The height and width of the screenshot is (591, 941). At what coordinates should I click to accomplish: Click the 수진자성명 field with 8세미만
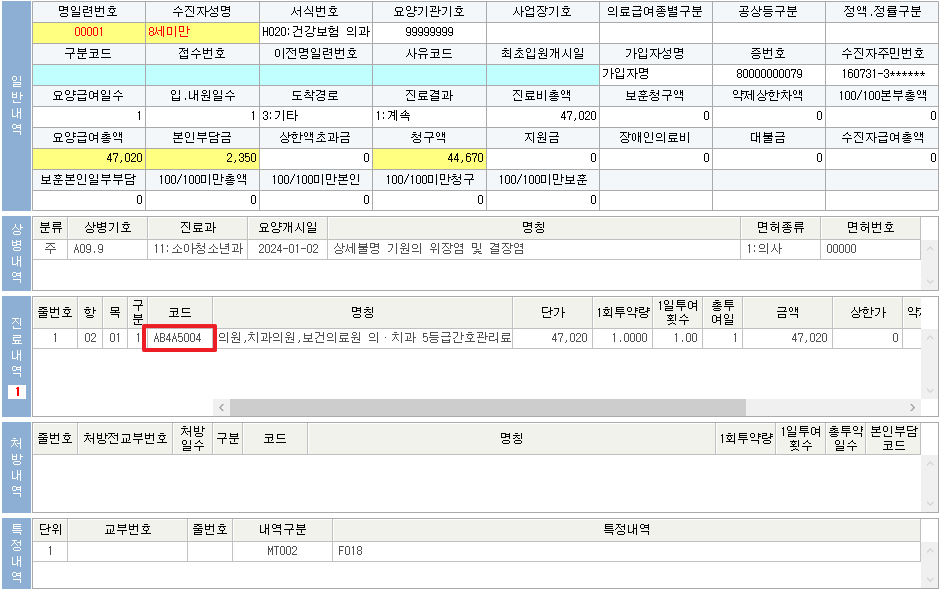[202, 32]
